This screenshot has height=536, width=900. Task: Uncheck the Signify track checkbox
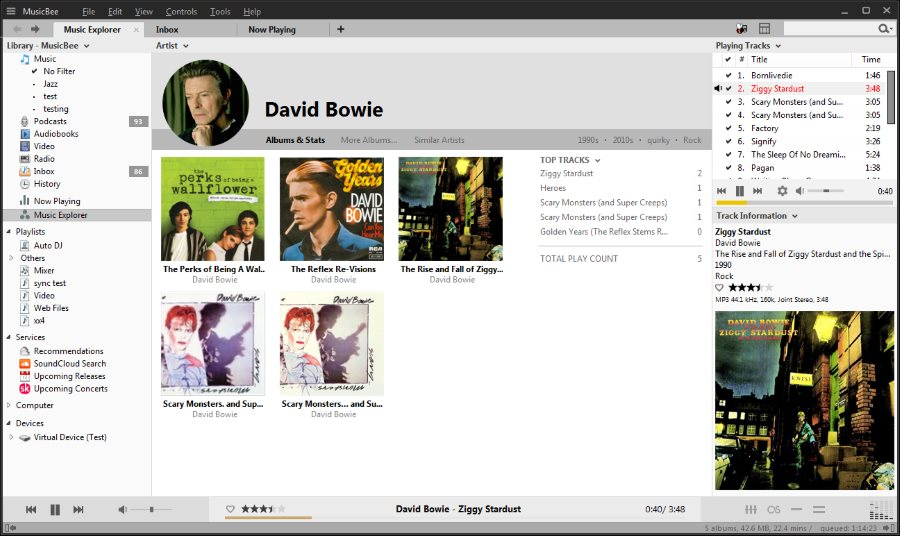pos(728,141)
